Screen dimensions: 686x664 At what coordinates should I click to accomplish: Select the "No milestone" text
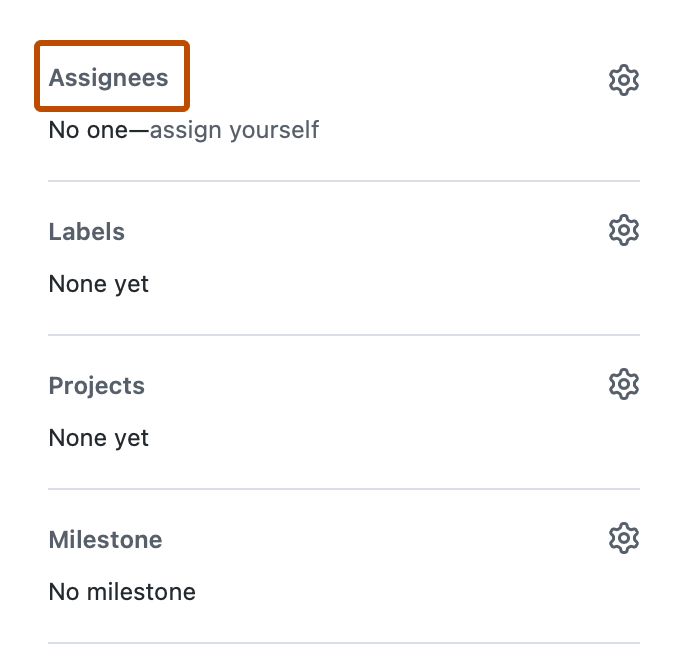(122, 592)
